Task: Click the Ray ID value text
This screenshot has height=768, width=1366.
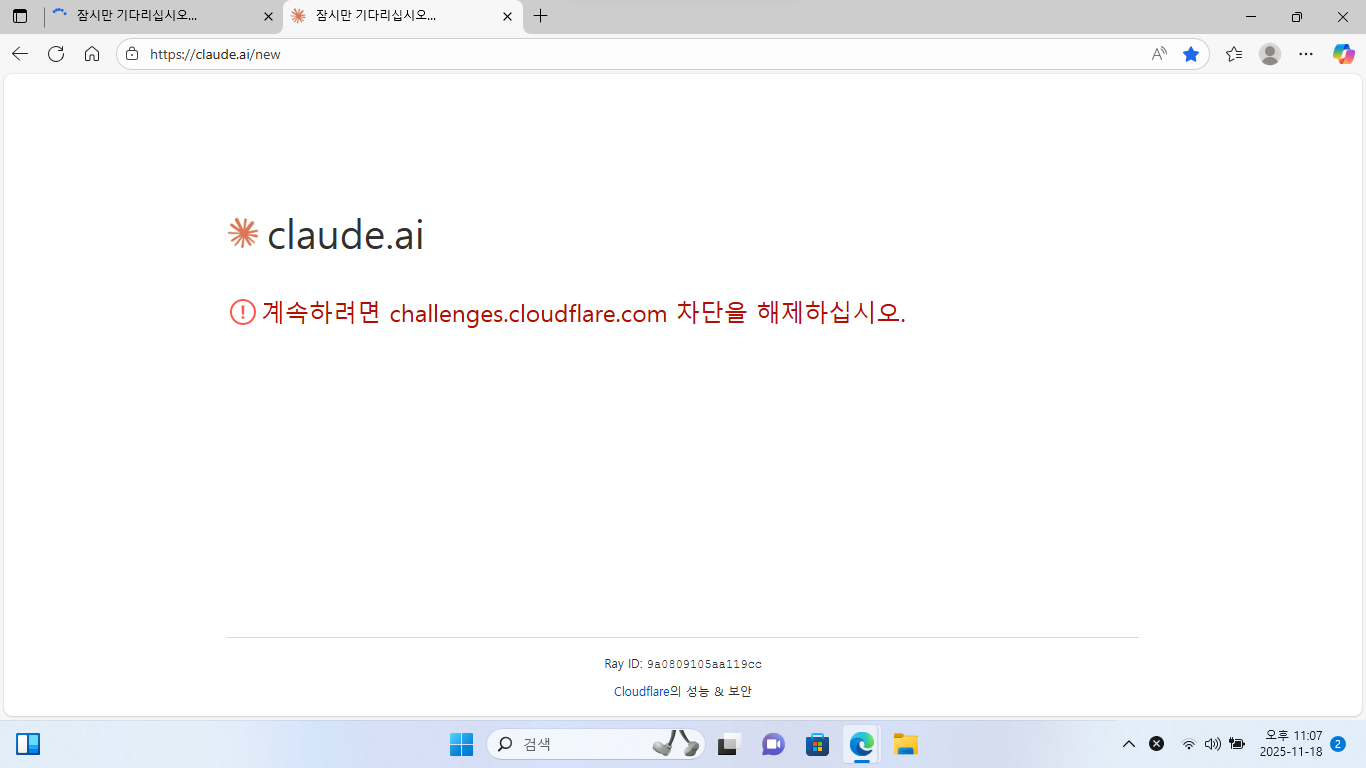Action: click(x=704, y=664)
